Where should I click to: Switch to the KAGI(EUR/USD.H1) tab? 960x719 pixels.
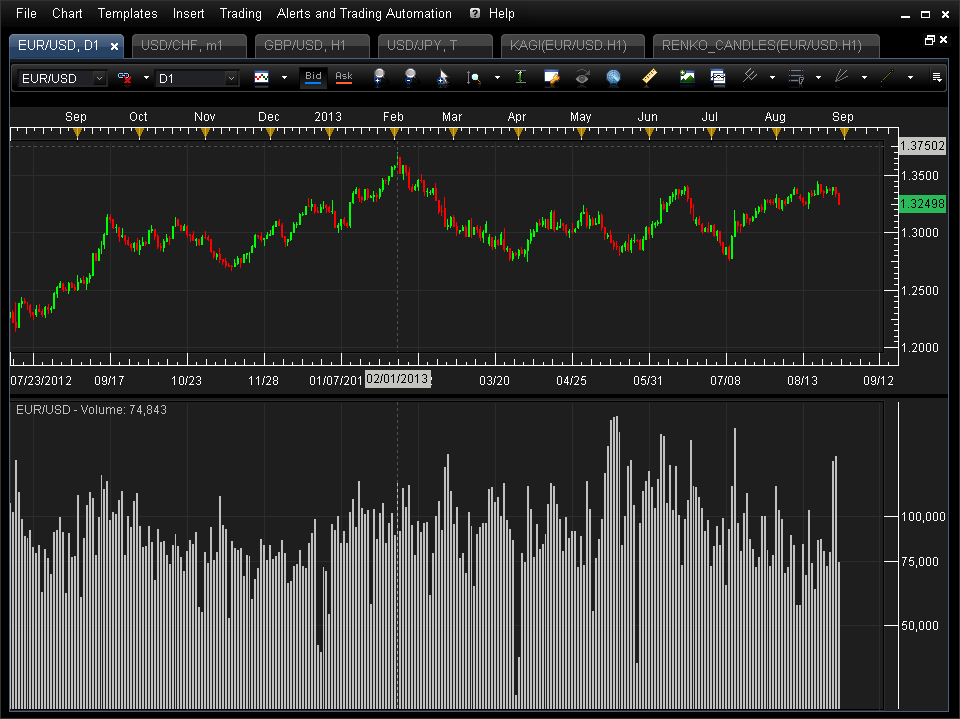[x=572, y=46]
